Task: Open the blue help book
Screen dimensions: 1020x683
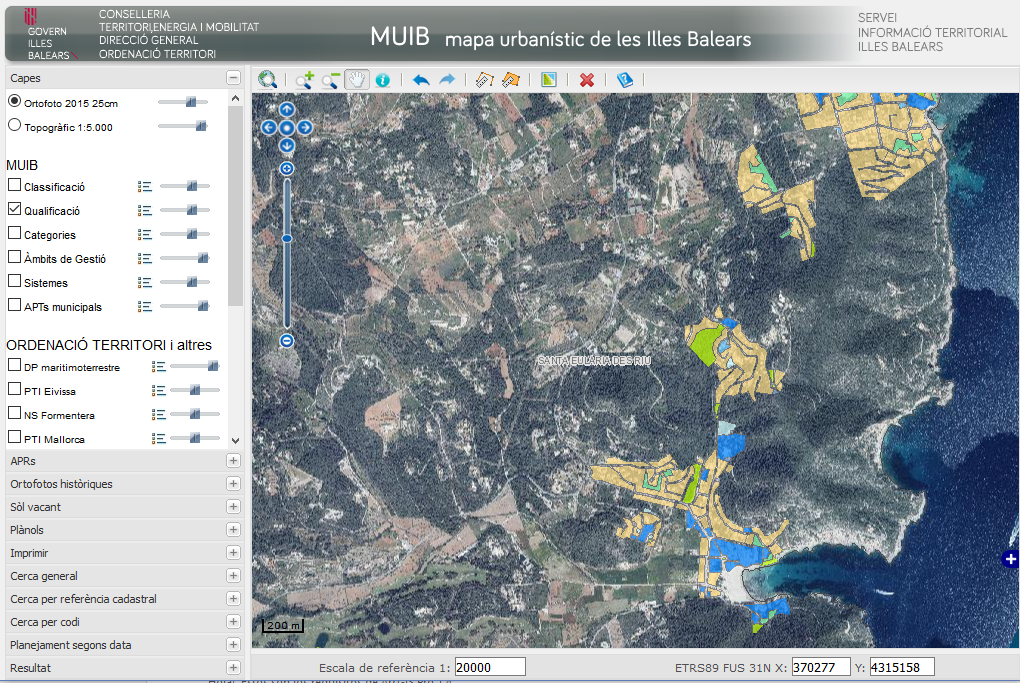Action: [x=625, y=80]
